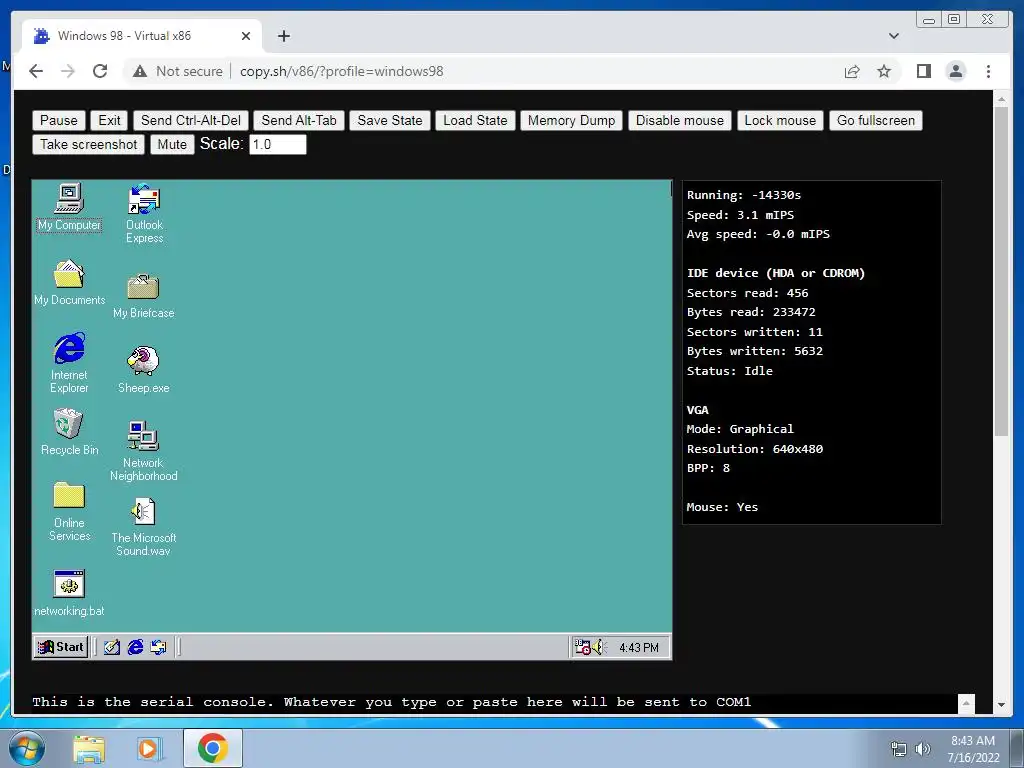This screenshot has height=768, width=1024.
Task: Click the host speaker volume tray icon
Action: coord(922,749)
